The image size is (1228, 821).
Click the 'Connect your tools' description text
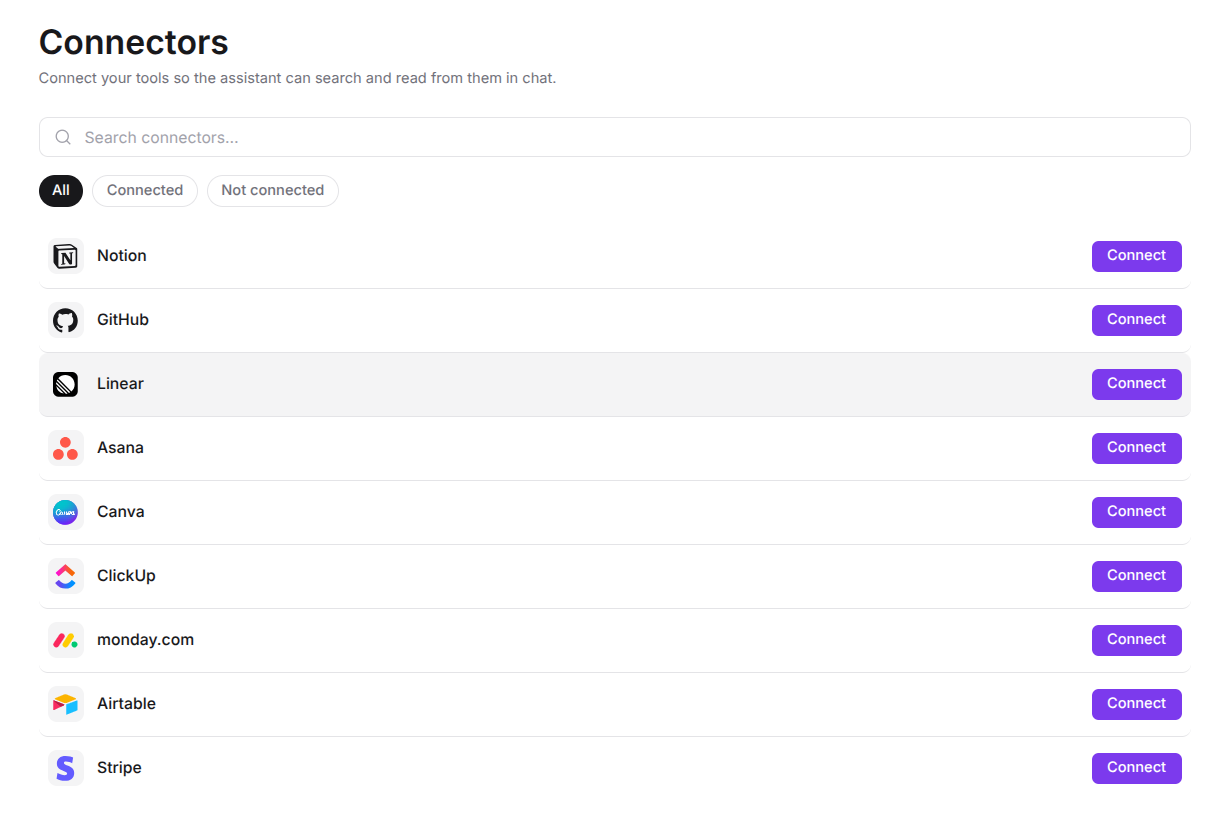click(297, 78)
